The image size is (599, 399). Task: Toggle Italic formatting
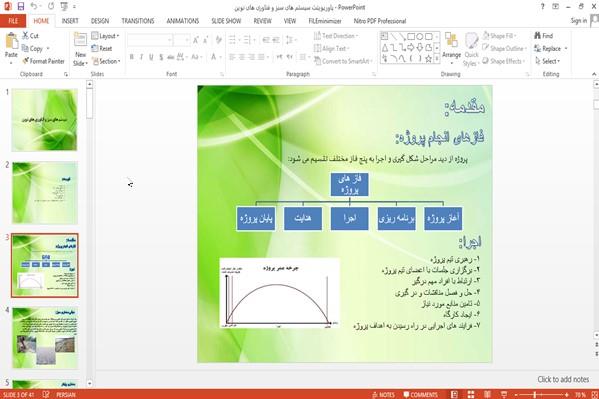click(x=141, y=57)
